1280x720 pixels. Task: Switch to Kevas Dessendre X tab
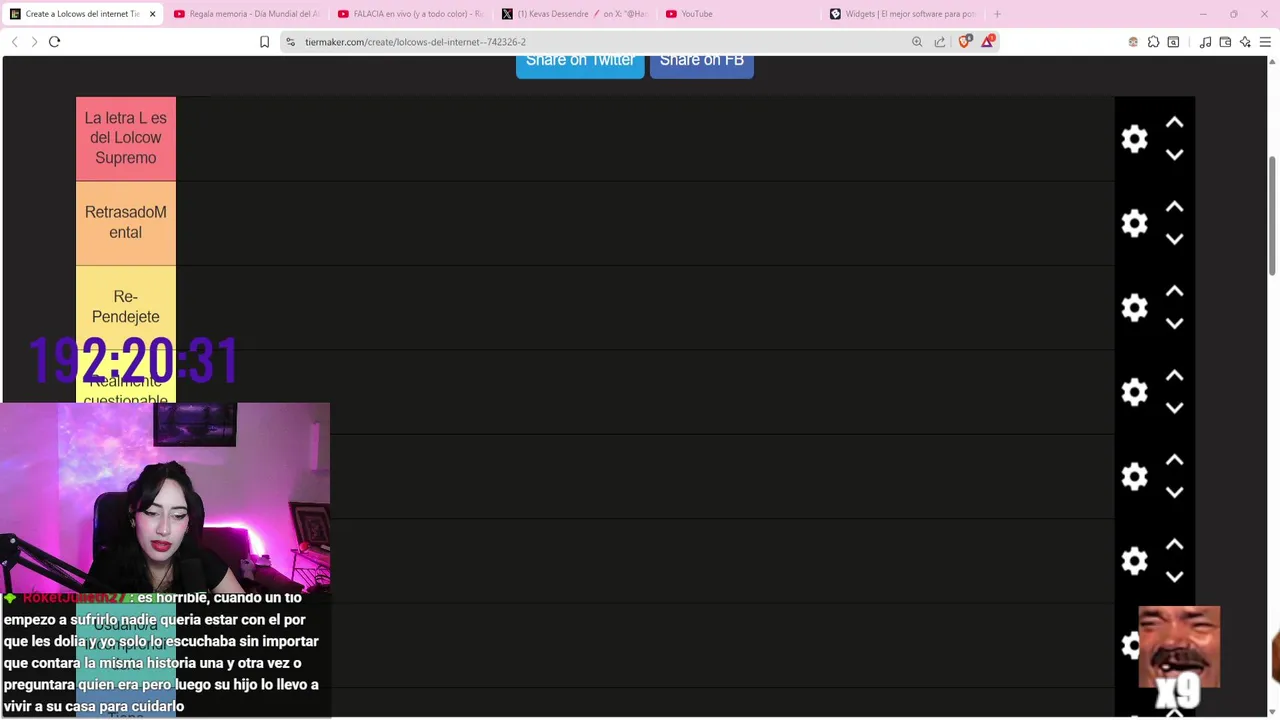[574, 14]
